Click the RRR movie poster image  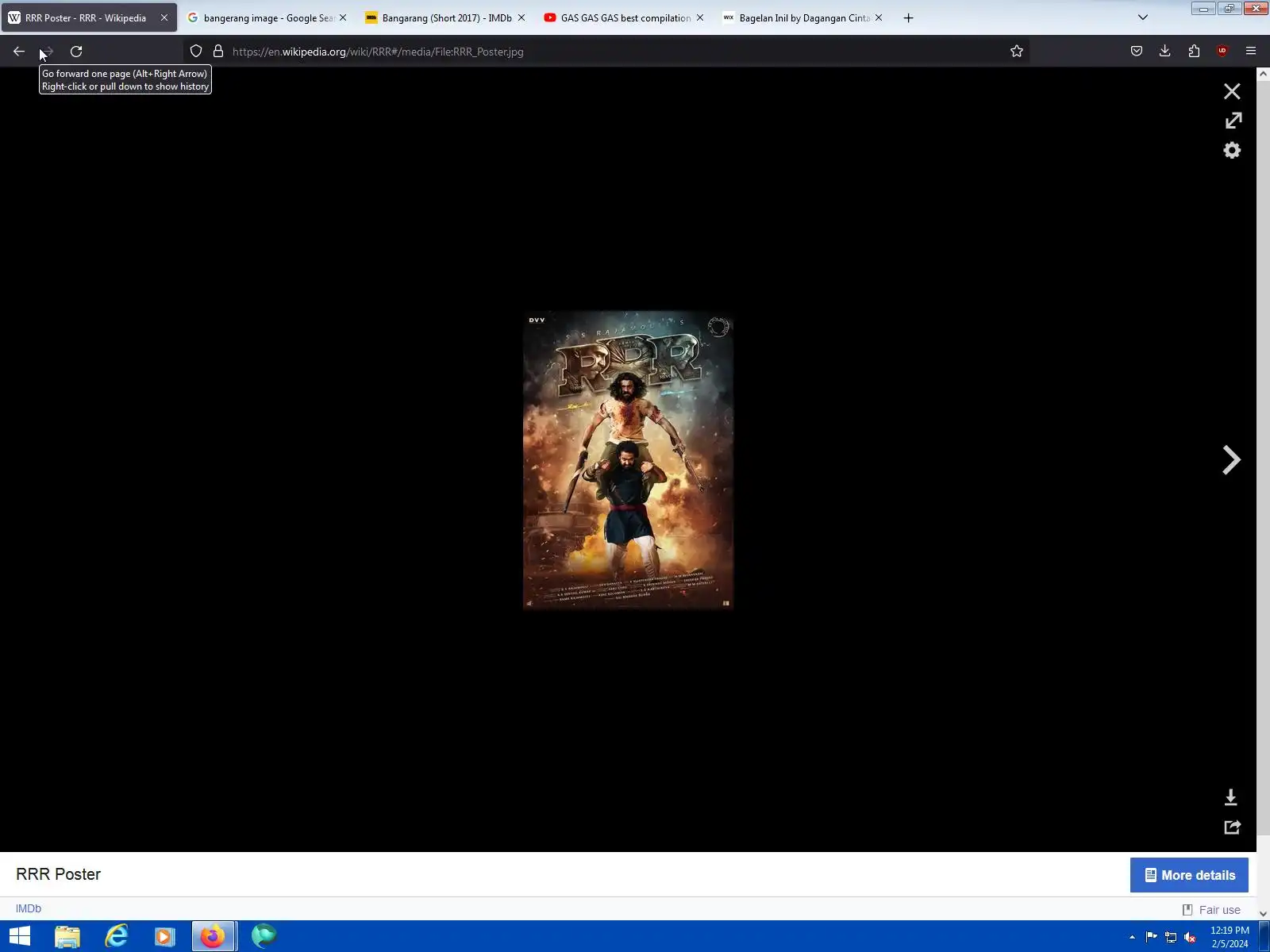point(628,460)
